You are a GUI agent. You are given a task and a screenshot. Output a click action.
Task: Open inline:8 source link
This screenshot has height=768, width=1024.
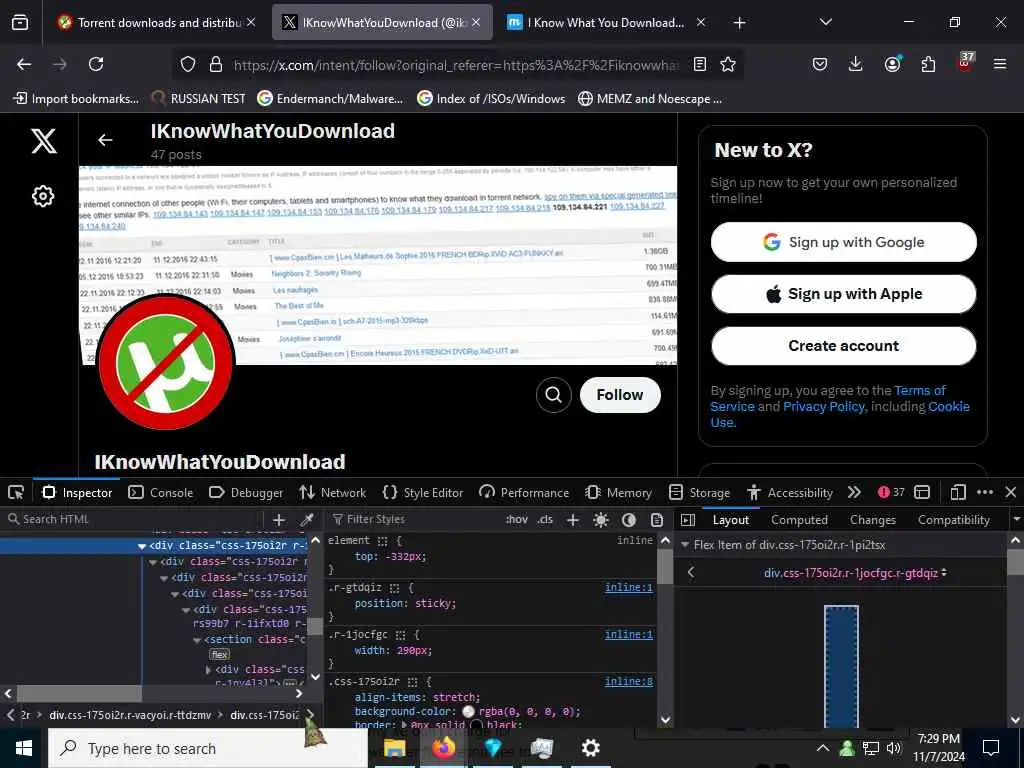(x=628, y=681)
